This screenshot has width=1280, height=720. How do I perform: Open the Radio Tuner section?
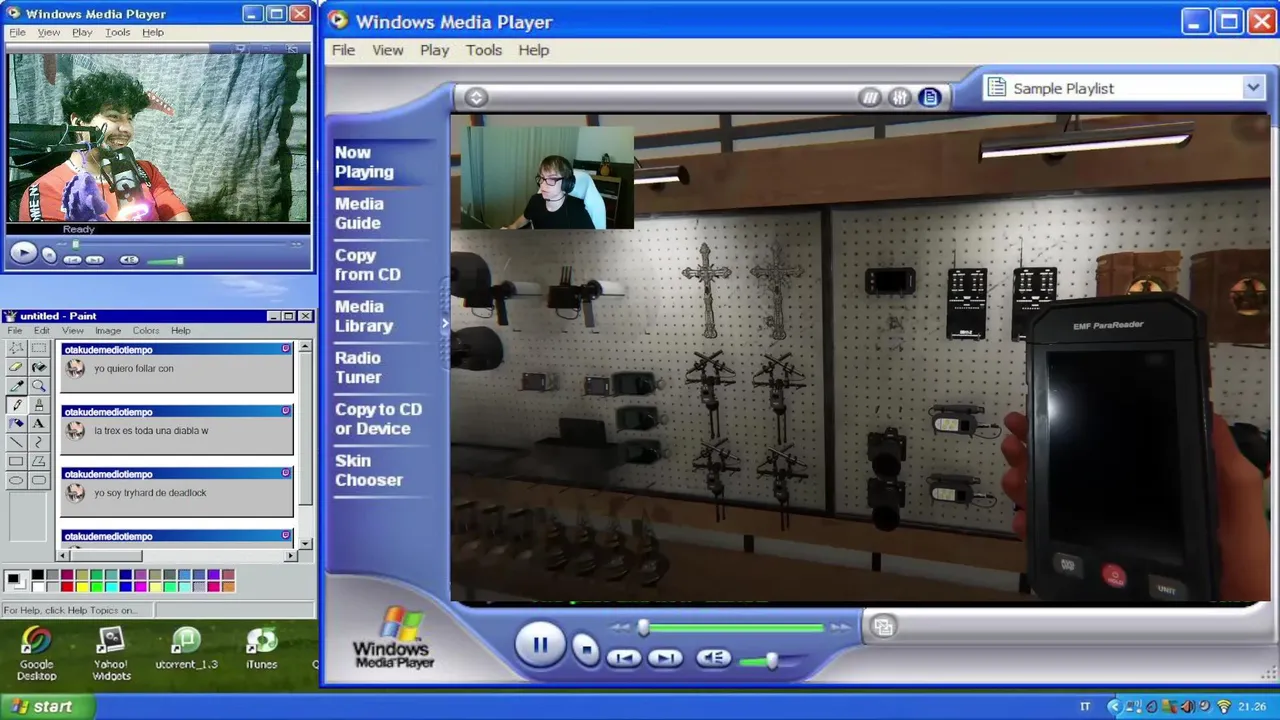click(x=358, y=367)
